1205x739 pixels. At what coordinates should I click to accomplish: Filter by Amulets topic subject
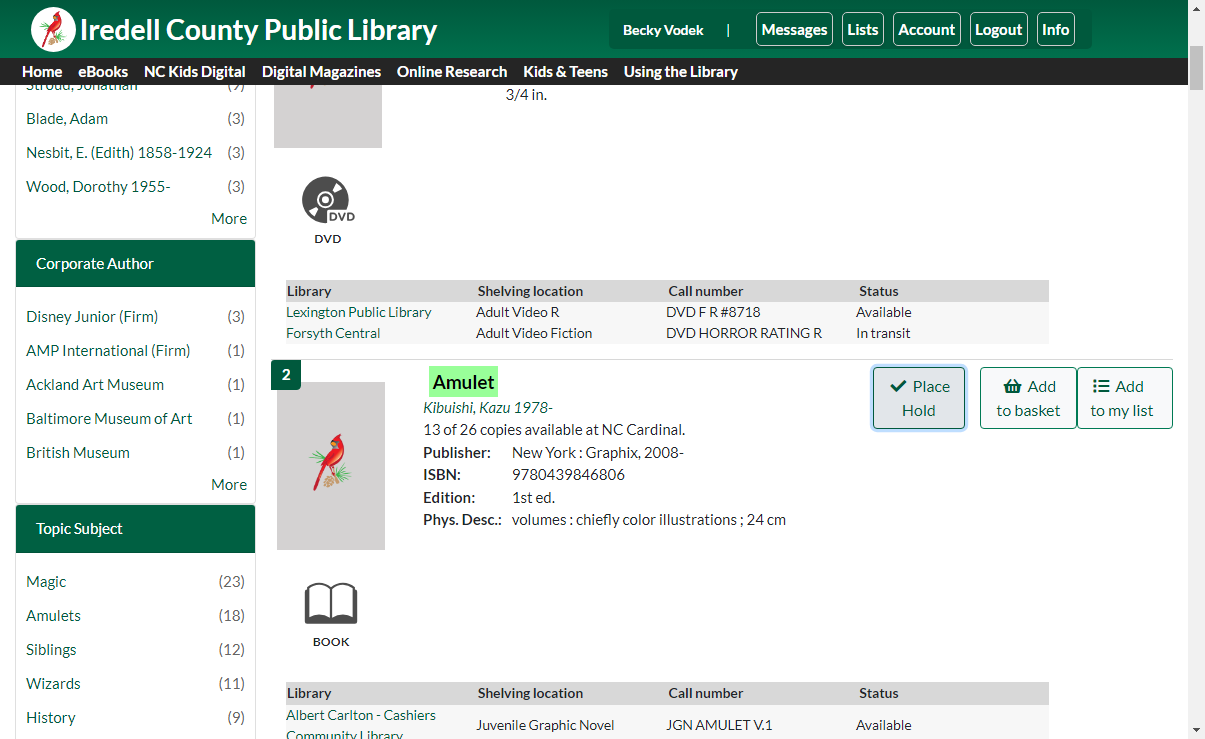click(53, 615)
